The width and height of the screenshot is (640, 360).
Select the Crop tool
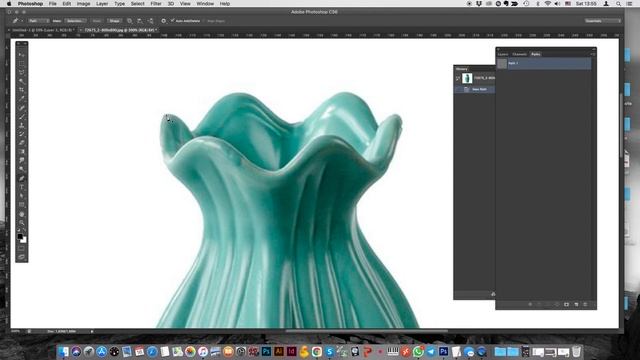(22, 90)
